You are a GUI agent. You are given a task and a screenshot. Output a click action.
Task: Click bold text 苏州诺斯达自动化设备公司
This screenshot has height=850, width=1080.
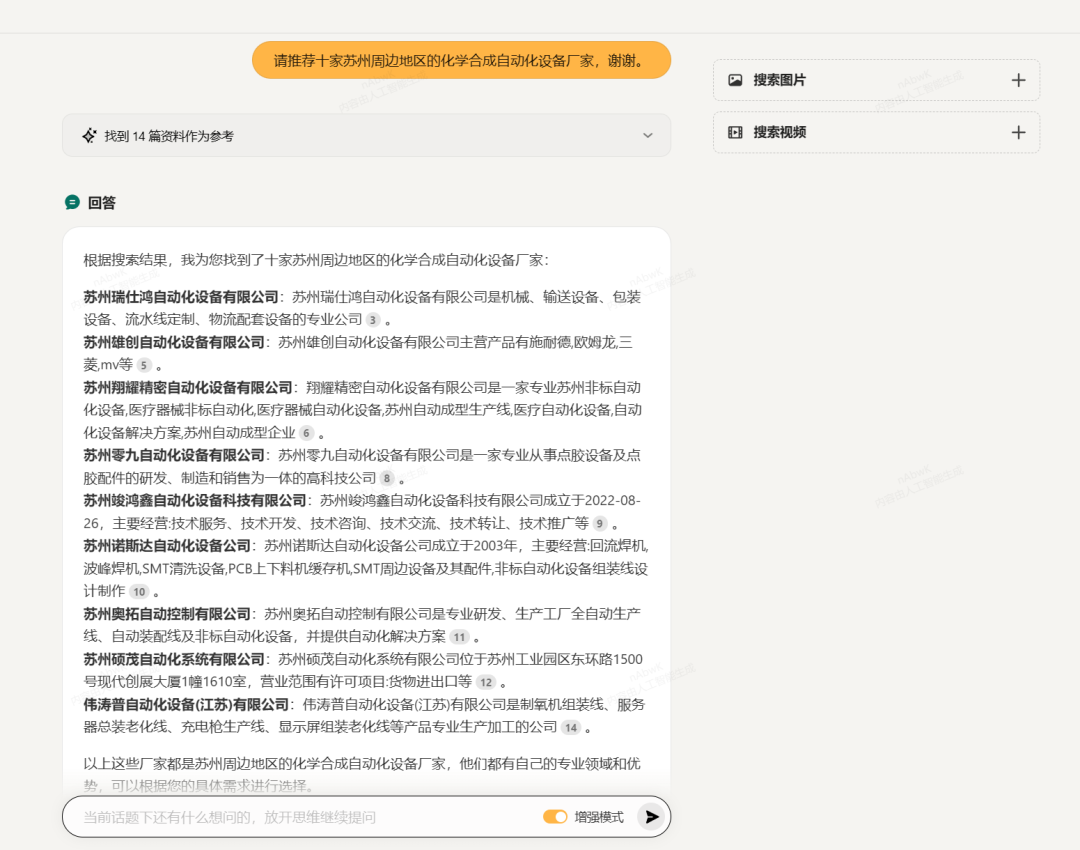pyautogui.click(x=167, y=546)
